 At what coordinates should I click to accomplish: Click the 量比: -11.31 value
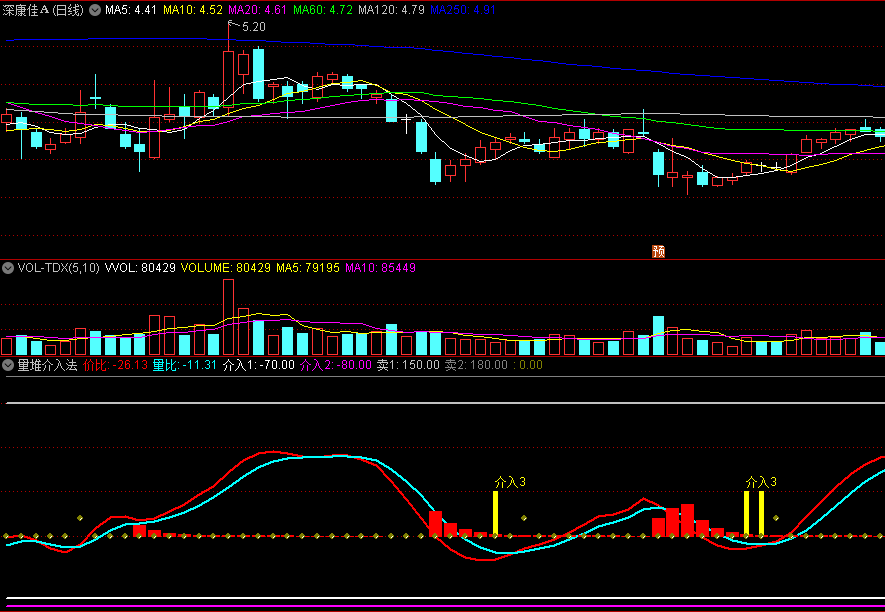(x=185, y=365)
